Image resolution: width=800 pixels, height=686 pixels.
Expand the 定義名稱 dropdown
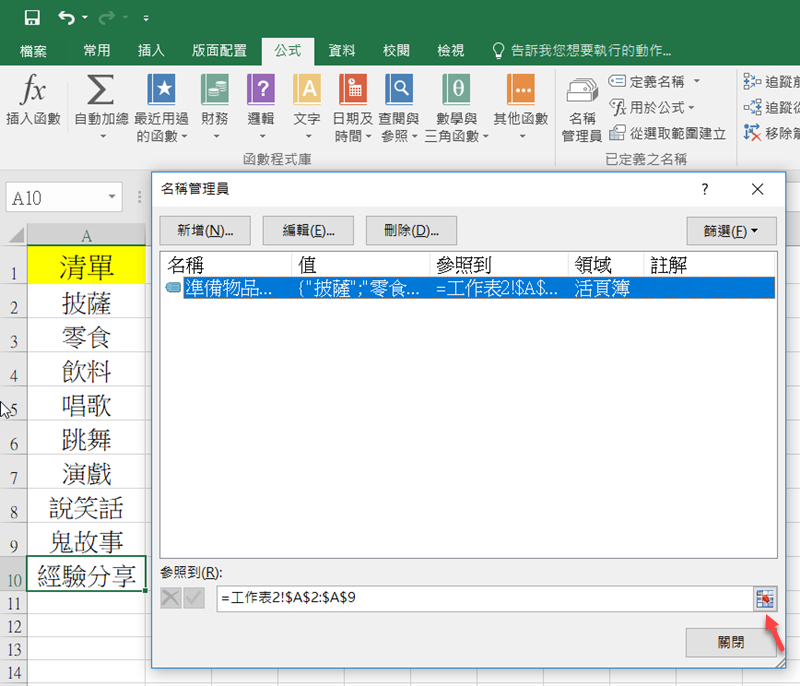696,81
